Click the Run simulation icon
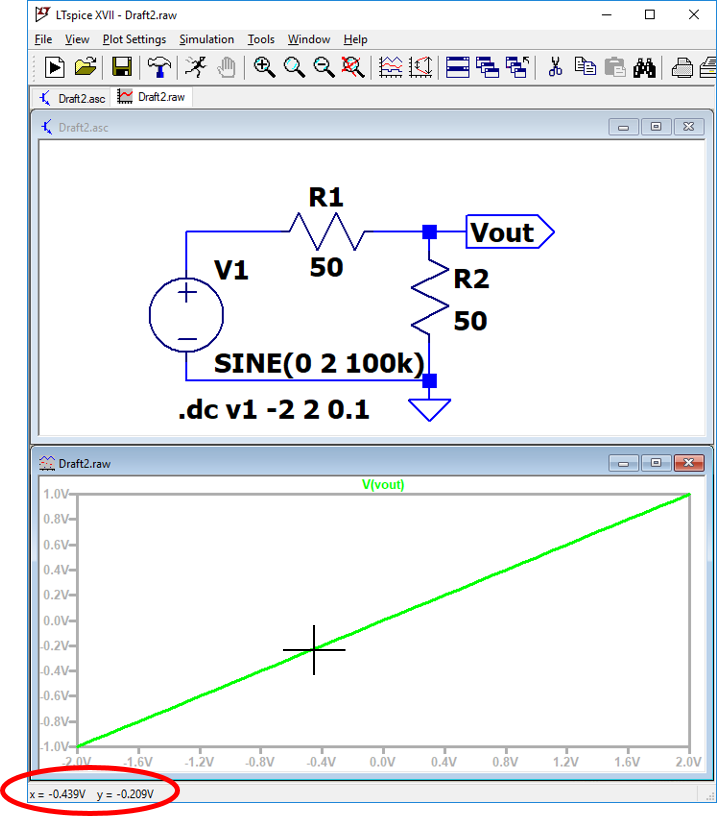Image resolution: width=717 pixels, height=816 pixels. coord(54,67)
